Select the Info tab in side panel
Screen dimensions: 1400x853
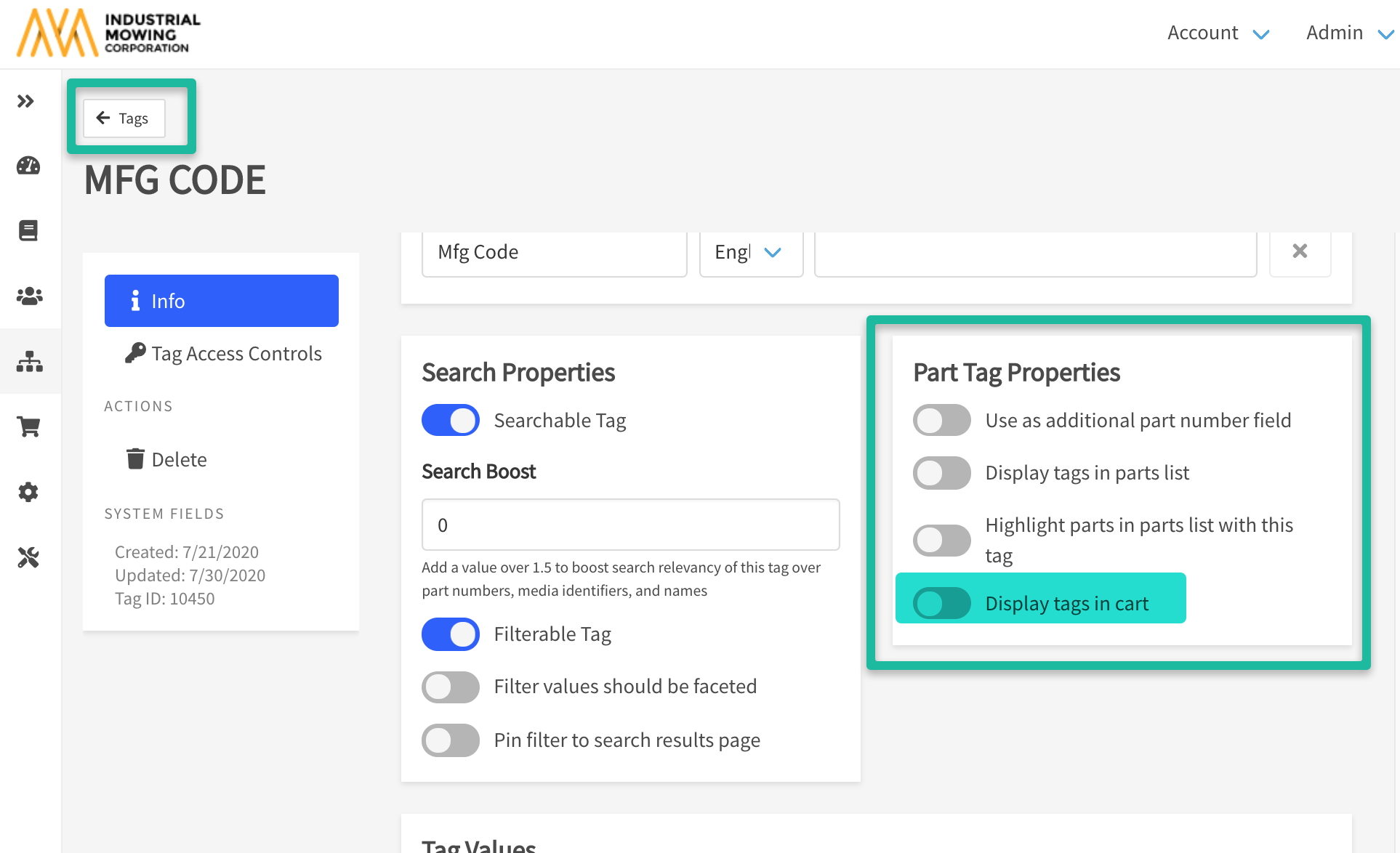pyautogui.click(x=221, y=301)
